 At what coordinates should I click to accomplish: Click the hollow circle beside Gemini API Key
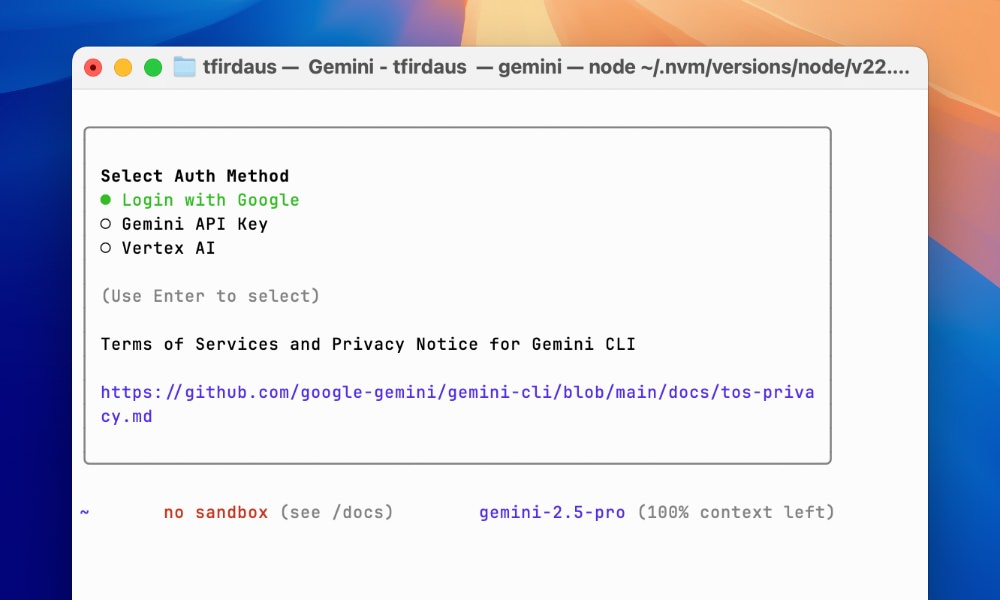(x=105, y=223)
